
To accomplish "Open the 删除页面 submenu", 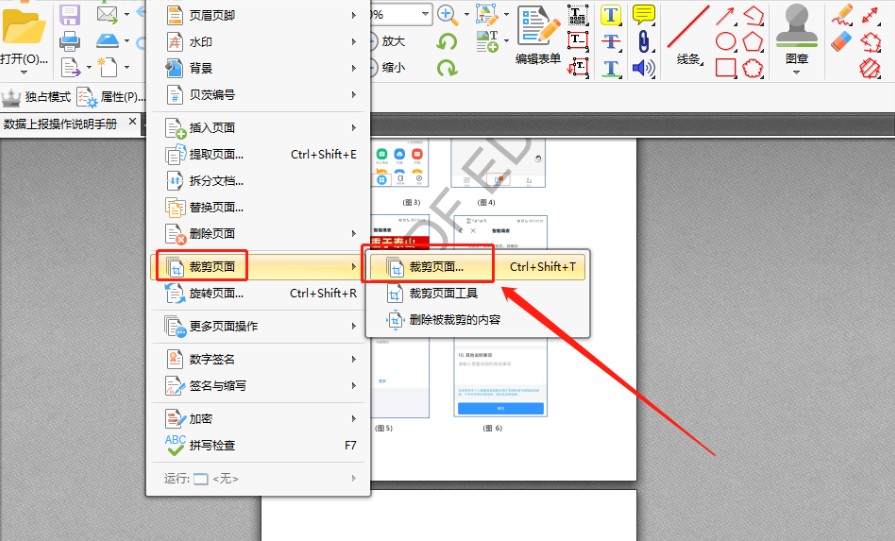I will pyautogui.click(x=258, y=233).
